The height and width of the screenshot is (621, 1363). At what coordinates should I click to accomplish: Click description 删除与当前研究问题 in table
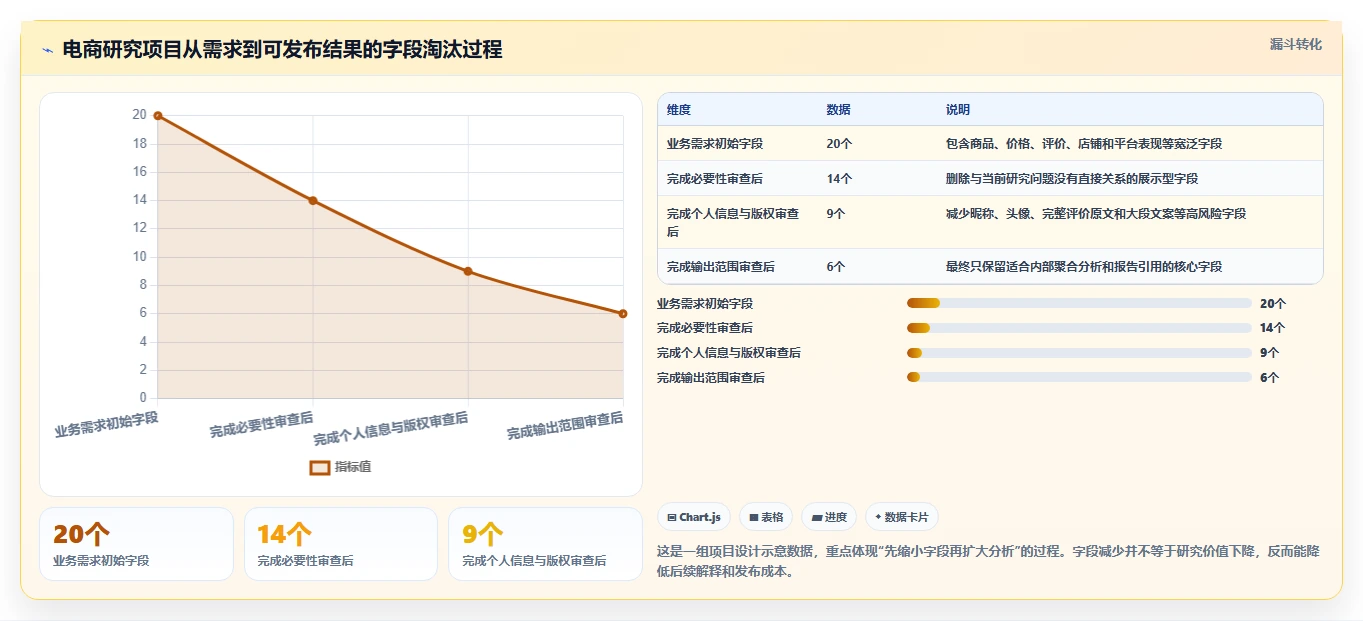click(1072, 179)
